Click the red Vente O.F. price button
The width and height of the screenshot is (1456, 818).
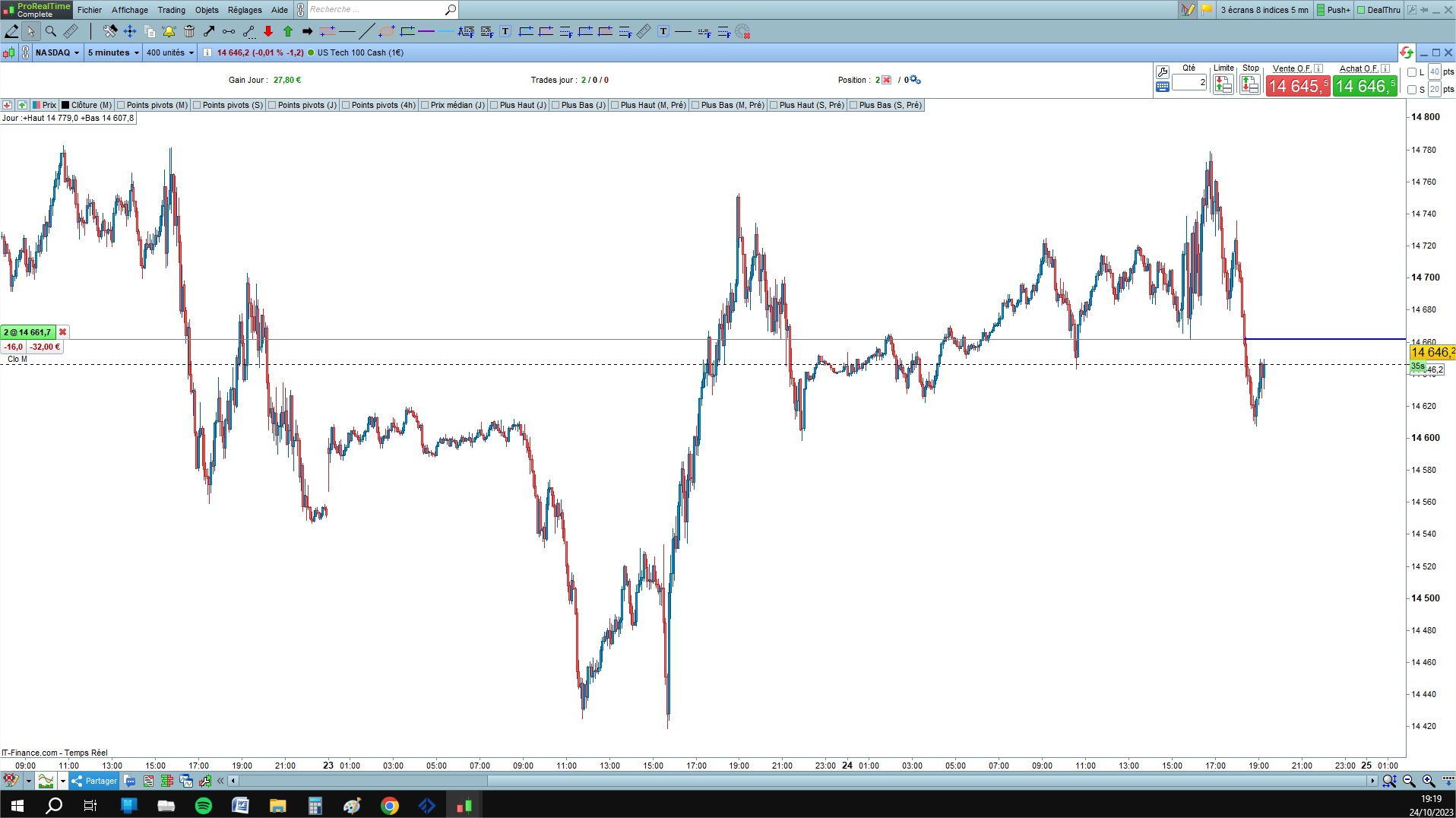[1298, 86]
